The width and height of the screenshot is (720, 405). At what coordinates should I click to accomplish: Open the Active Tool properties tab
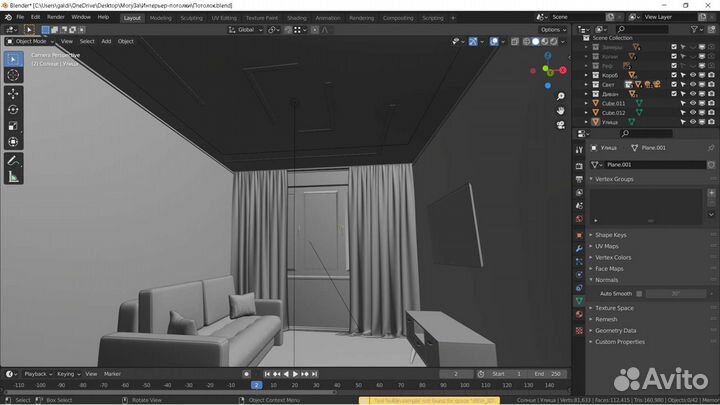click(x=579, y=150)
